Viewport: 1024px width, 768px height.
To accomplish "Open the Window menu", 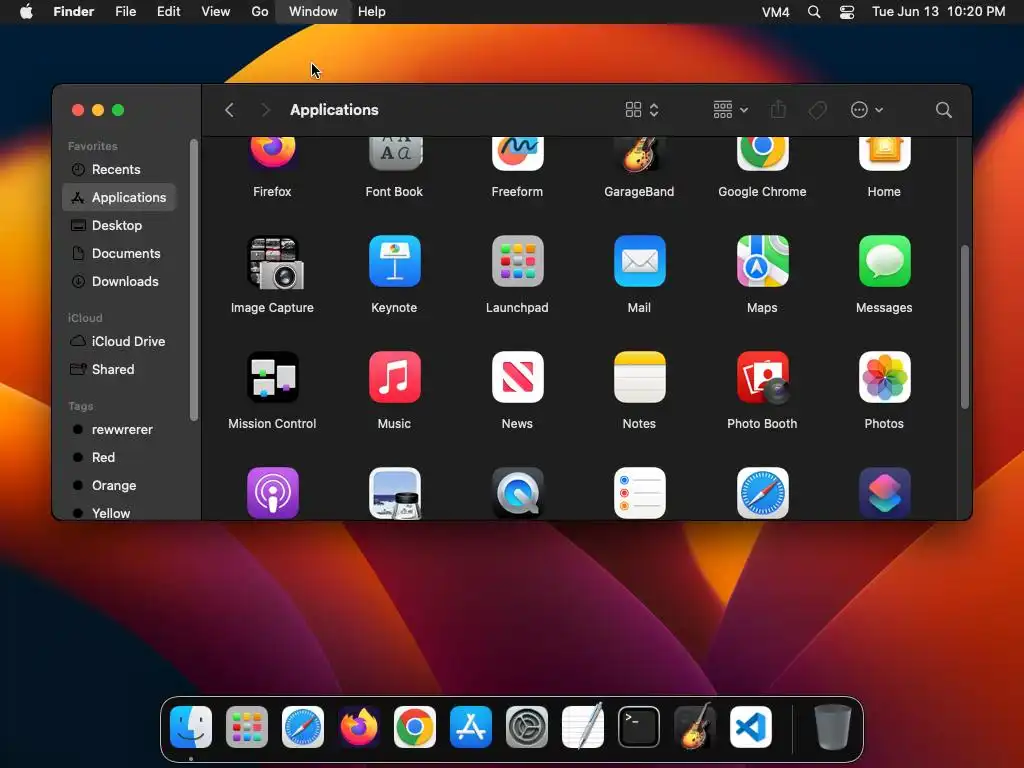I will pos(313,12).
